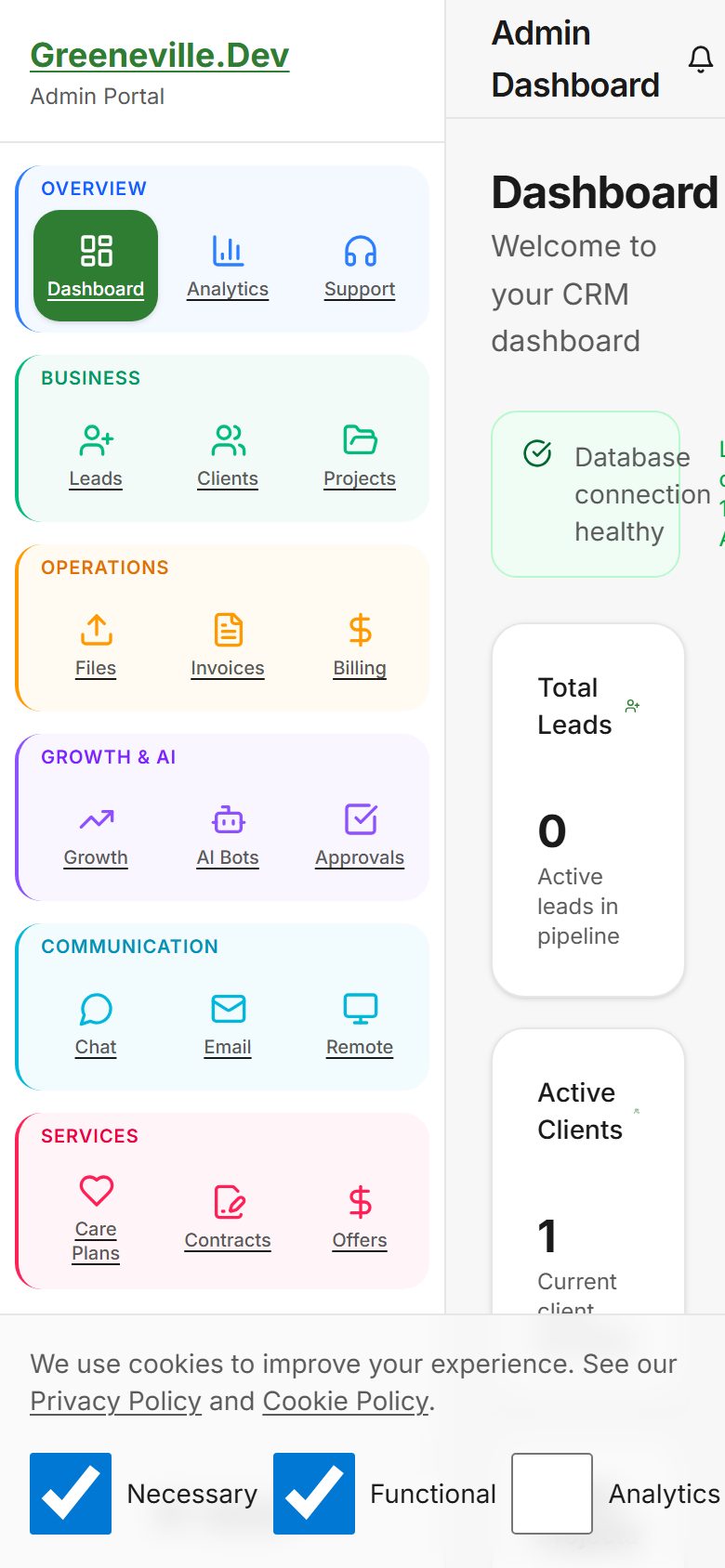Open Projects folder icon
The width and height of the screenshot is (725, 1568).
point(360,440)
